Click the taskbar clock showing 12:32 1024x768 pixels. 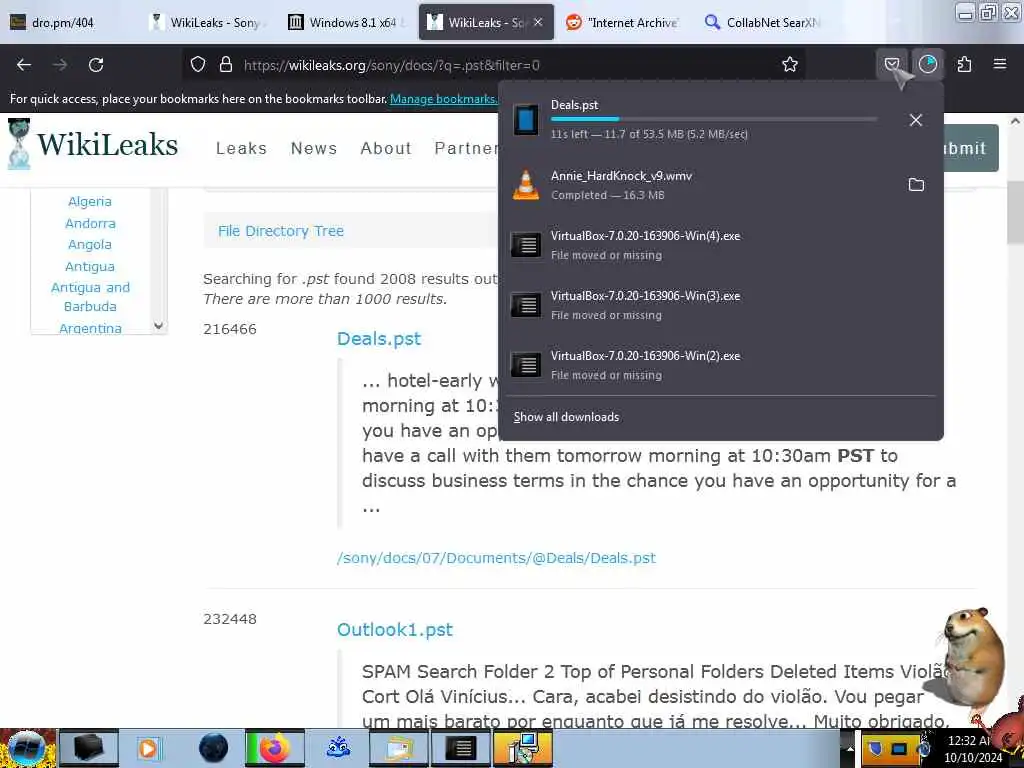[x=973, y=749]
